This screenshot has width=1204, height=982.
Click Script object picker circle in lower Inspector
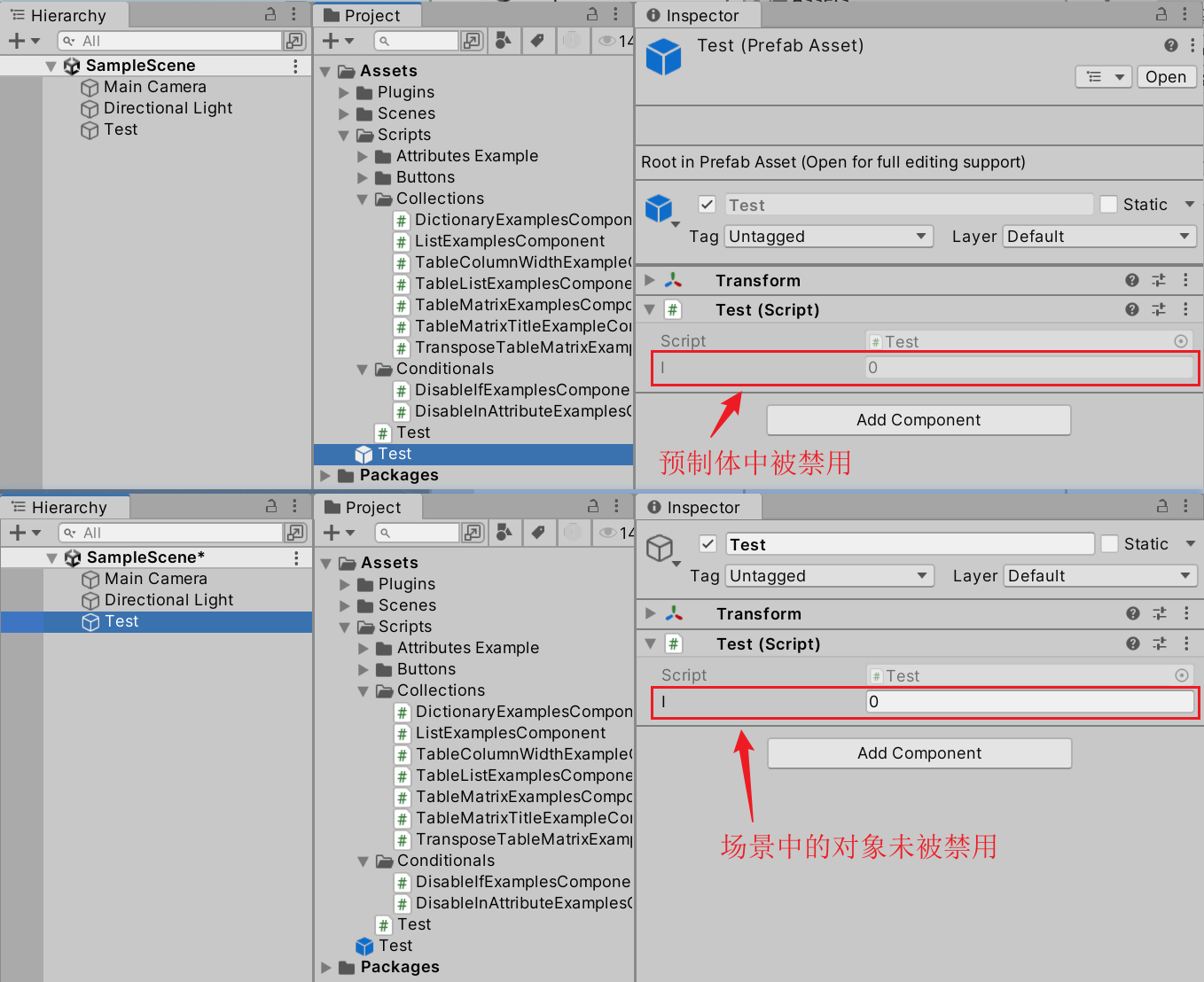[x=1182, y=675]
